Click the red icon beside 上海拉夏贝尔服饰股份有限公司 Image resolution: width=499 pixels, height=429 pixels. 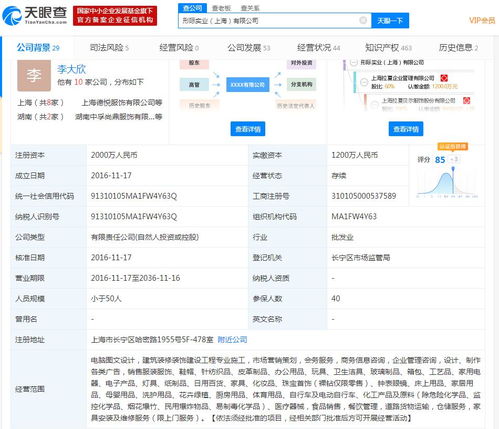(466, 100)
